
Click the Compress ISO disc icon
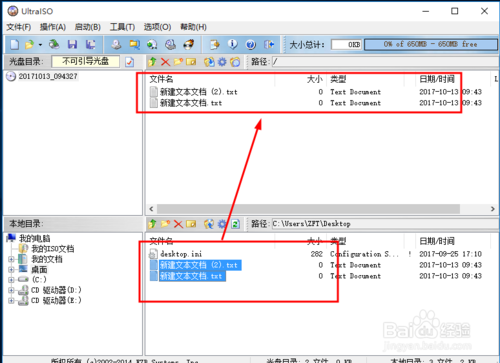click(170, 44)
